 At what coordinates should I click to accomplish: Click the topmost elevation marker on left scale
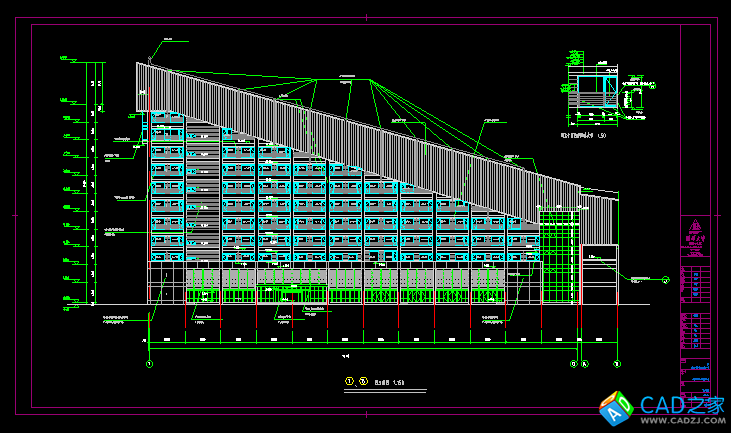[66, 59]
